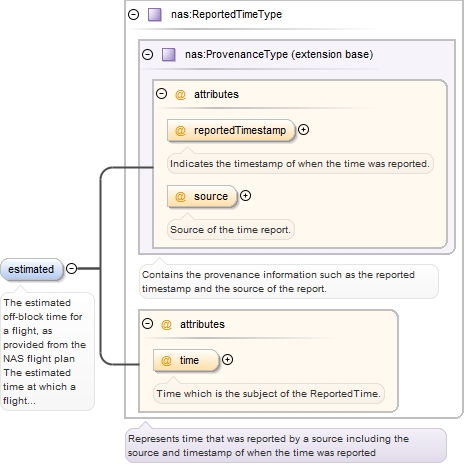The height and width of the screenshot is (466, 465).
Task: Select the time attribute box
Action: pyautogui.click(x=186, y=360)
